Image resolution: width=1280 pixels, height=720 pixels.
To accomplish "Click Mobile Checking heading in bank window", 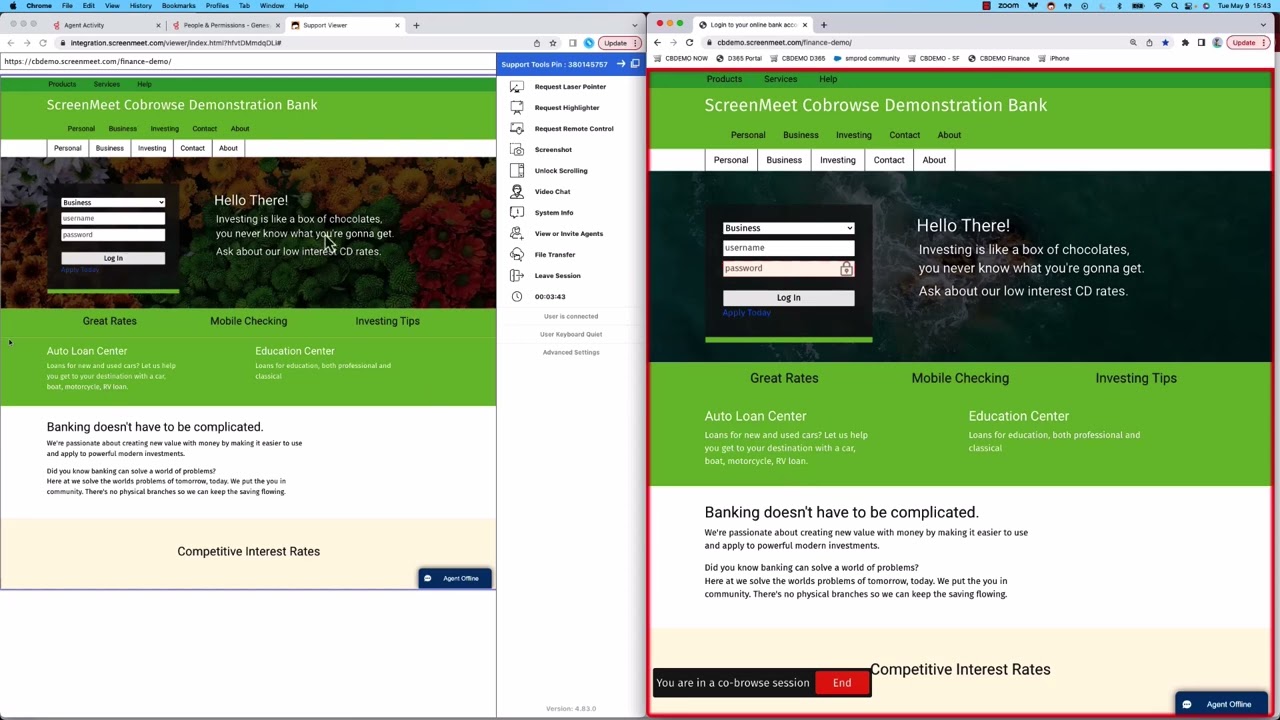I will [x=960, y=378].
